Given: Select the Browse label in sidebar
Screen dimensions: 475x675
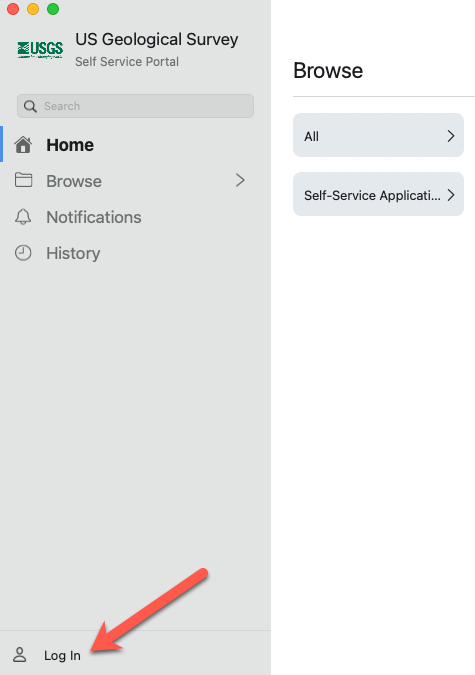Looking at the screenshot, I should 74,181.
